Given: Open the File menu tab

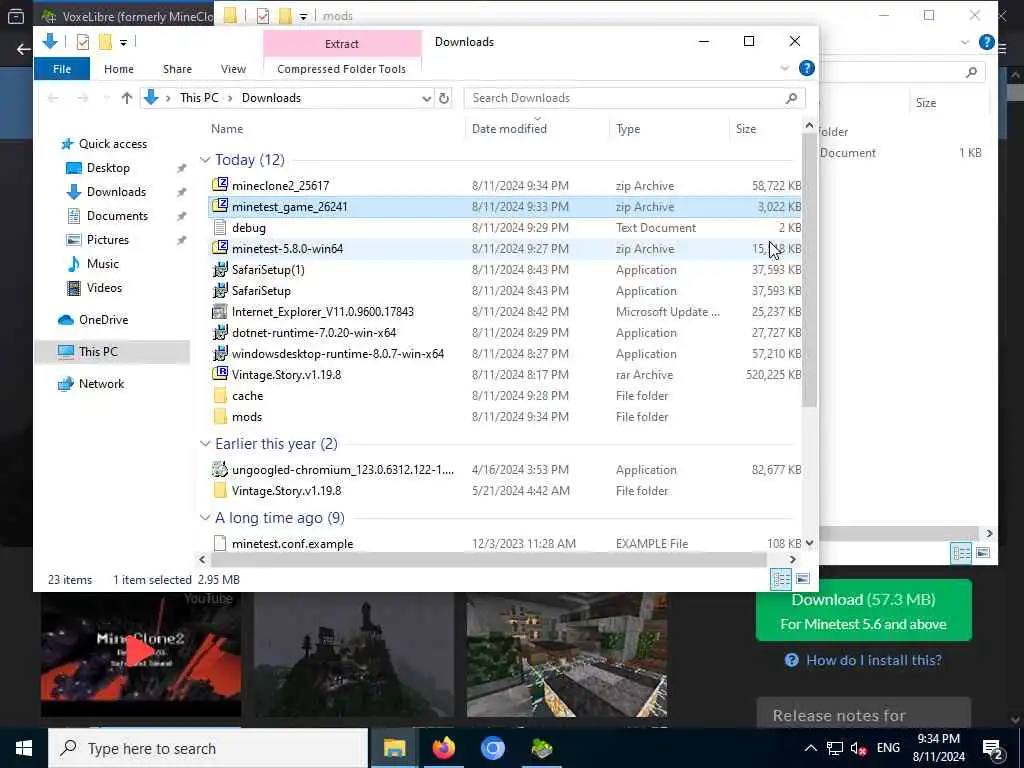Looking at the screenshot, I should [62, 69].
